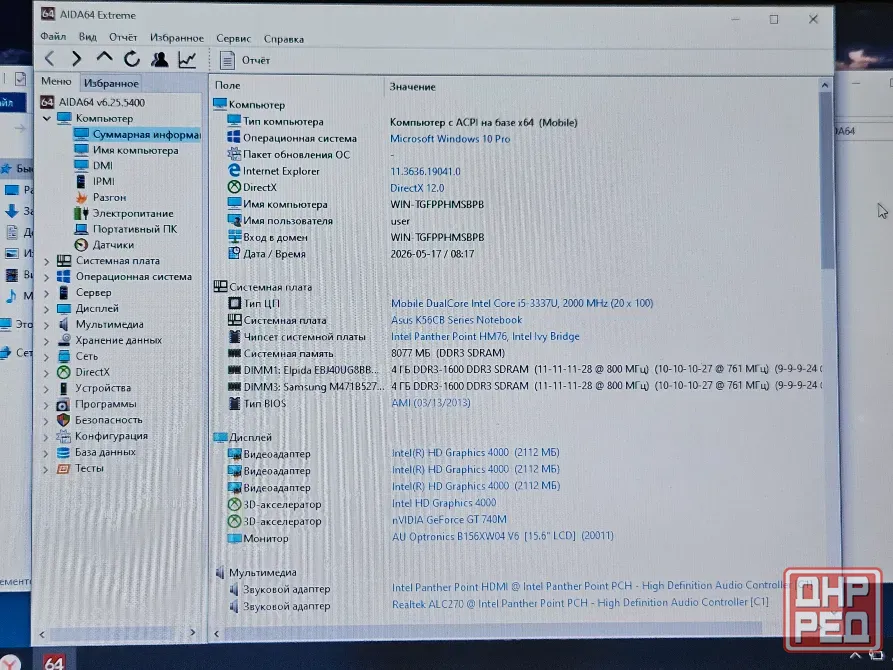Click the report vertical scrollbar thumb
The image size is (893, 670).
click(825, 181)
